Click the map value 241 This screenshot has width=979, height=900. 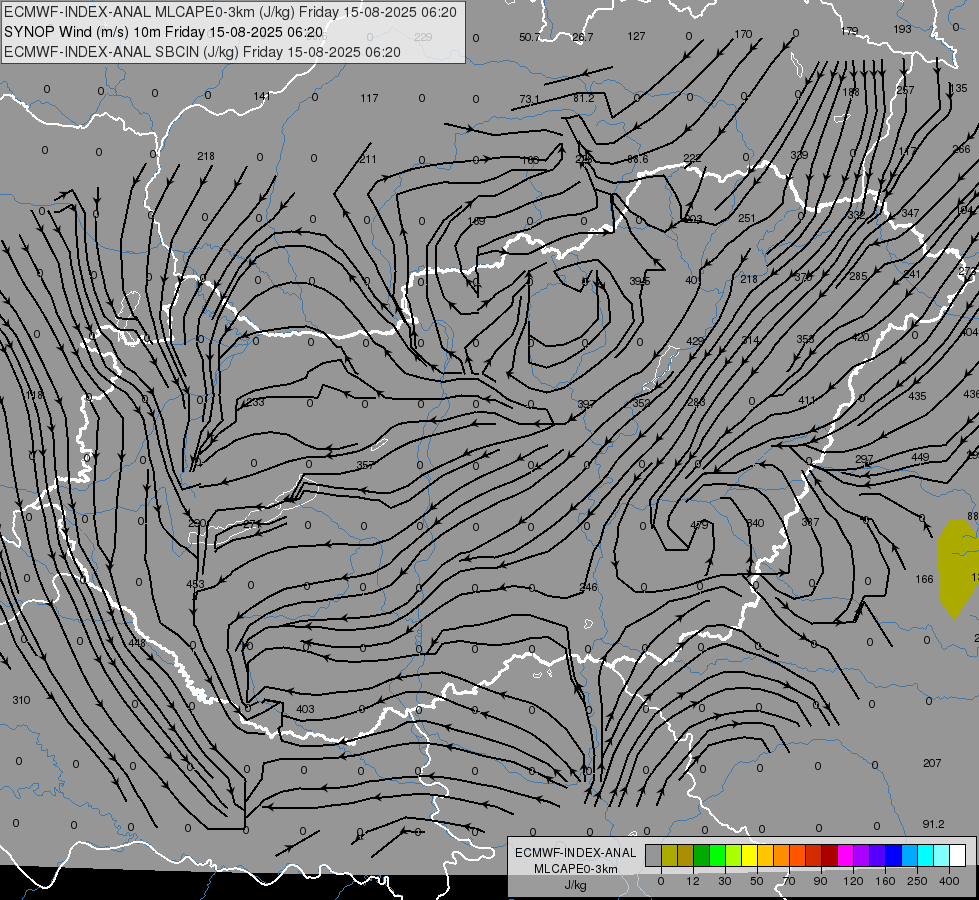(x=912, y=274)
